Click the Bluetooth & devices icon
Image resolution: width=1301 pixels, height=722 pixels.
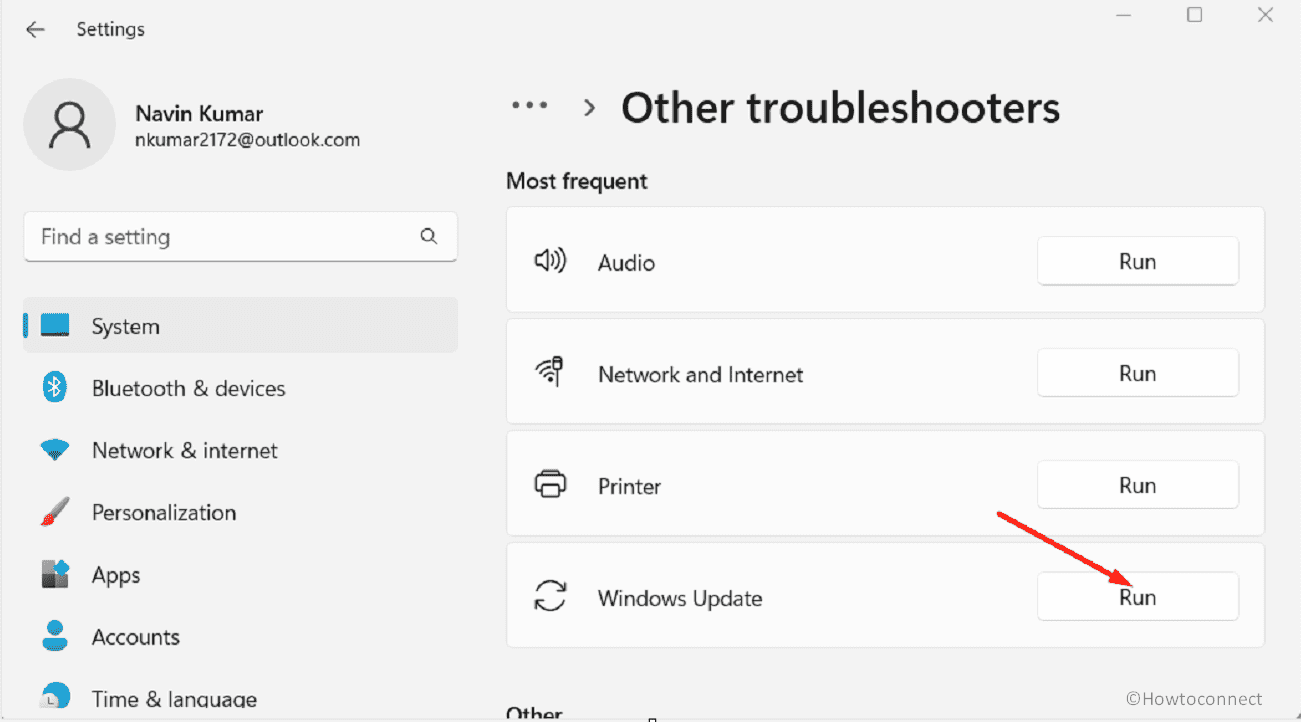click(55, 388)
